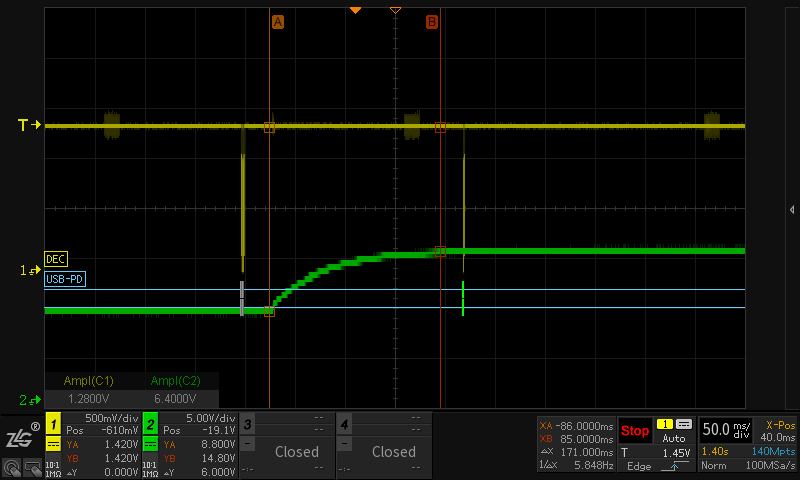Click the trigger level T arrow marker
This screenshot has height=480, width=800.
[x=29, y=125]
